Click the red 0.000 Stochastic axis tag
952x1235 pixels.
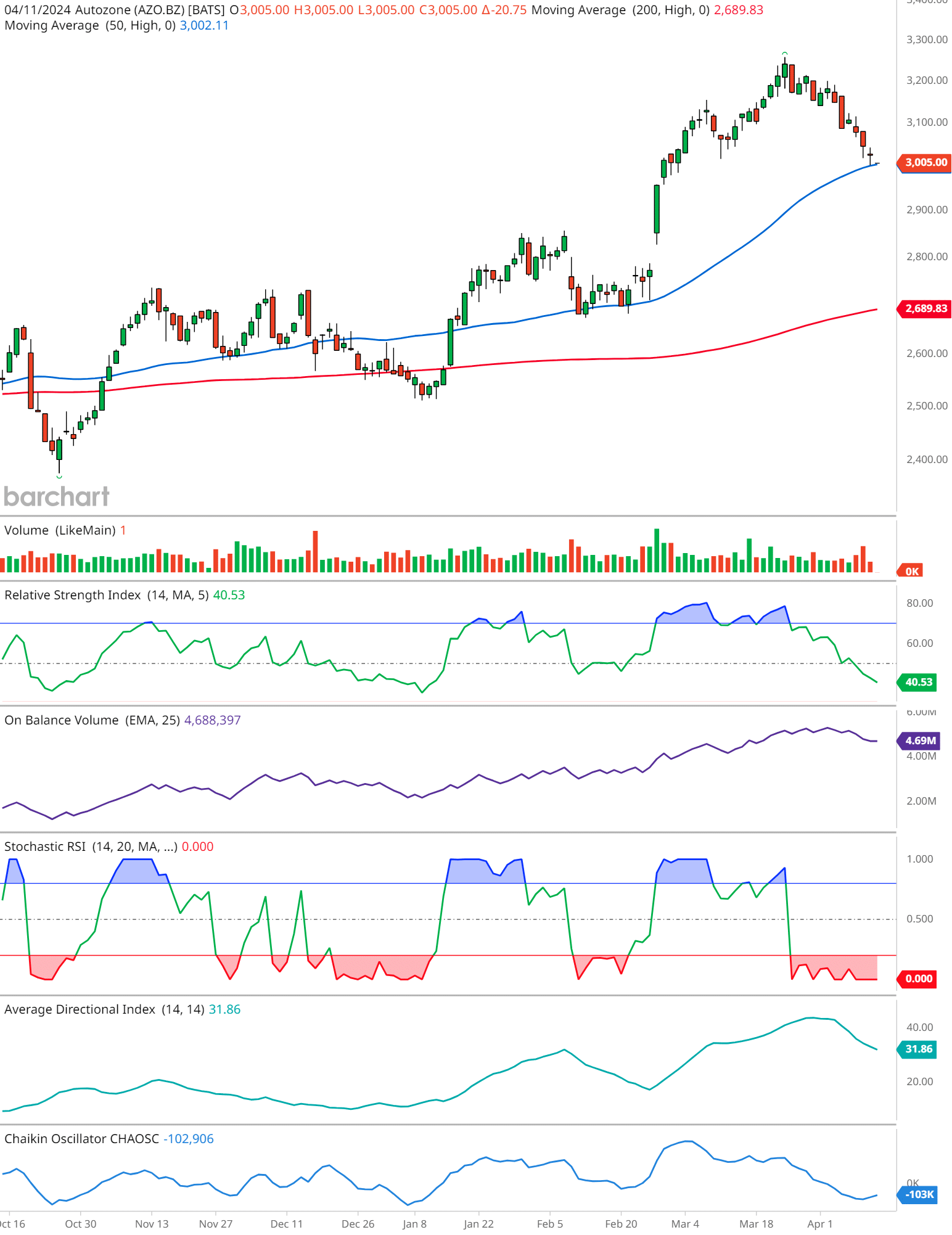click(x=917, y=979)
